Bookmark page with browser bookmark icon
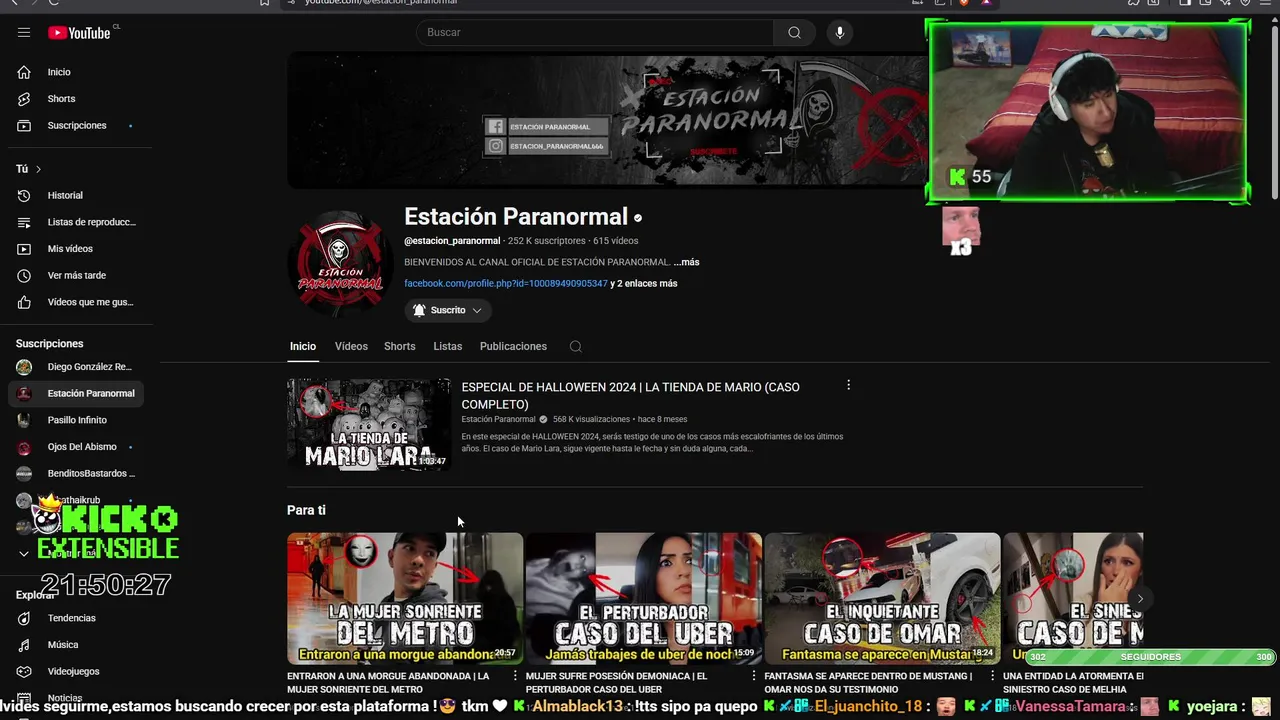 point(264,2)
